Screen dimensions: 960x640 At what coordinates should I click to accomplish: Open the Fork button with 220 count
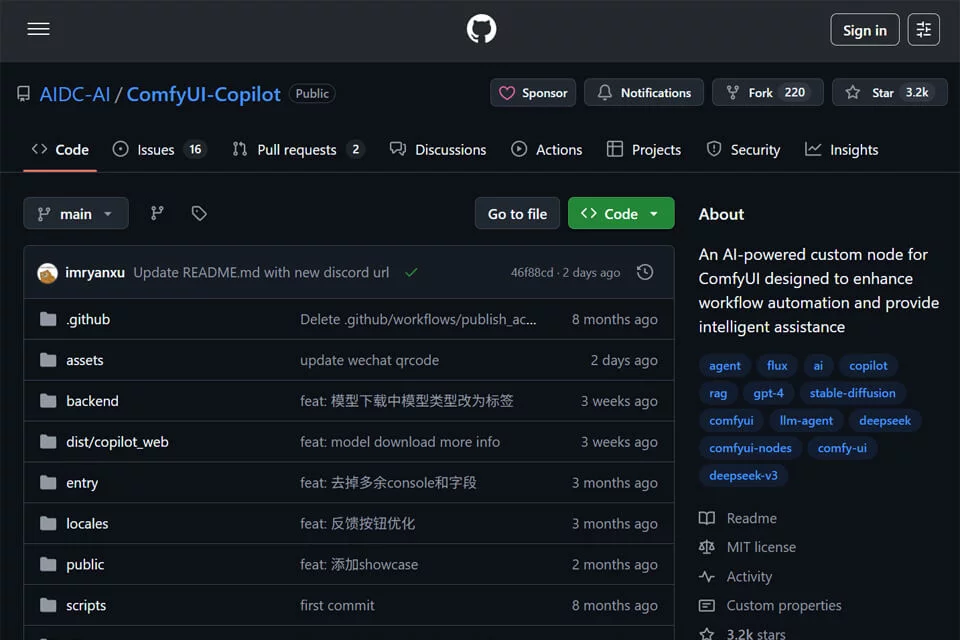tap(768, 92)
